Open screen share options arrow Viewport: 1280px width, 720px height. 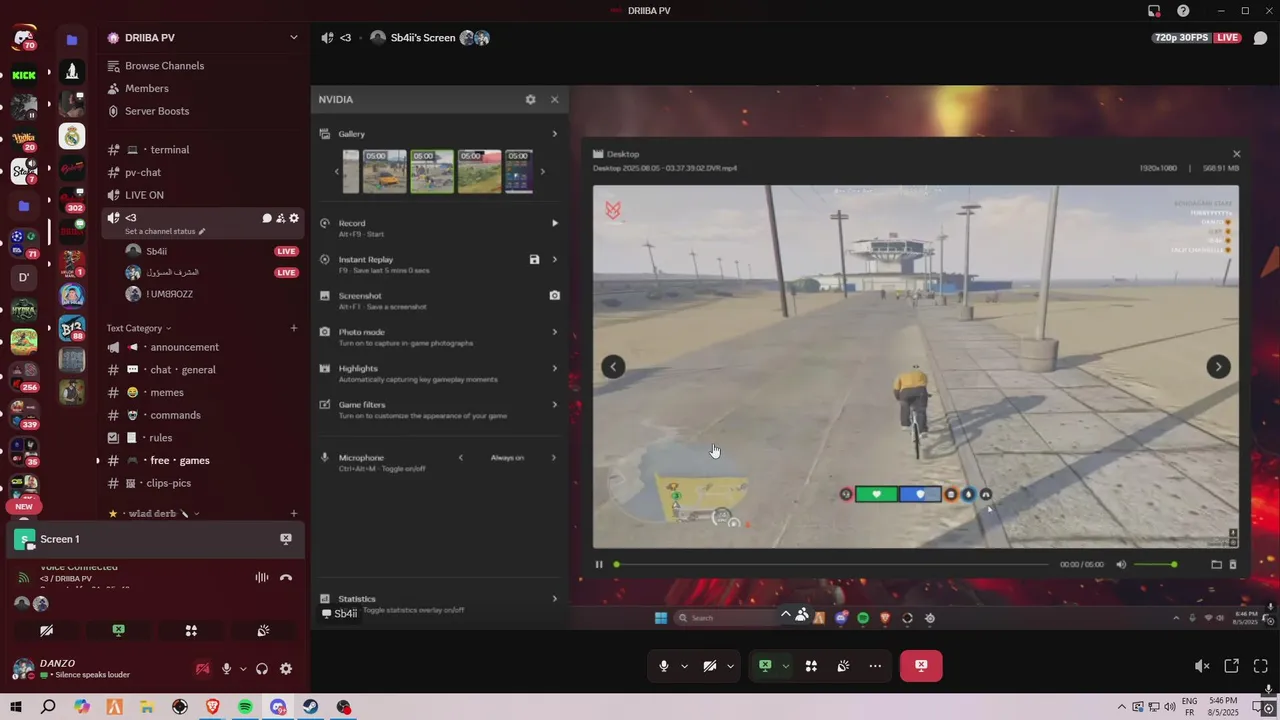(786, 666)
